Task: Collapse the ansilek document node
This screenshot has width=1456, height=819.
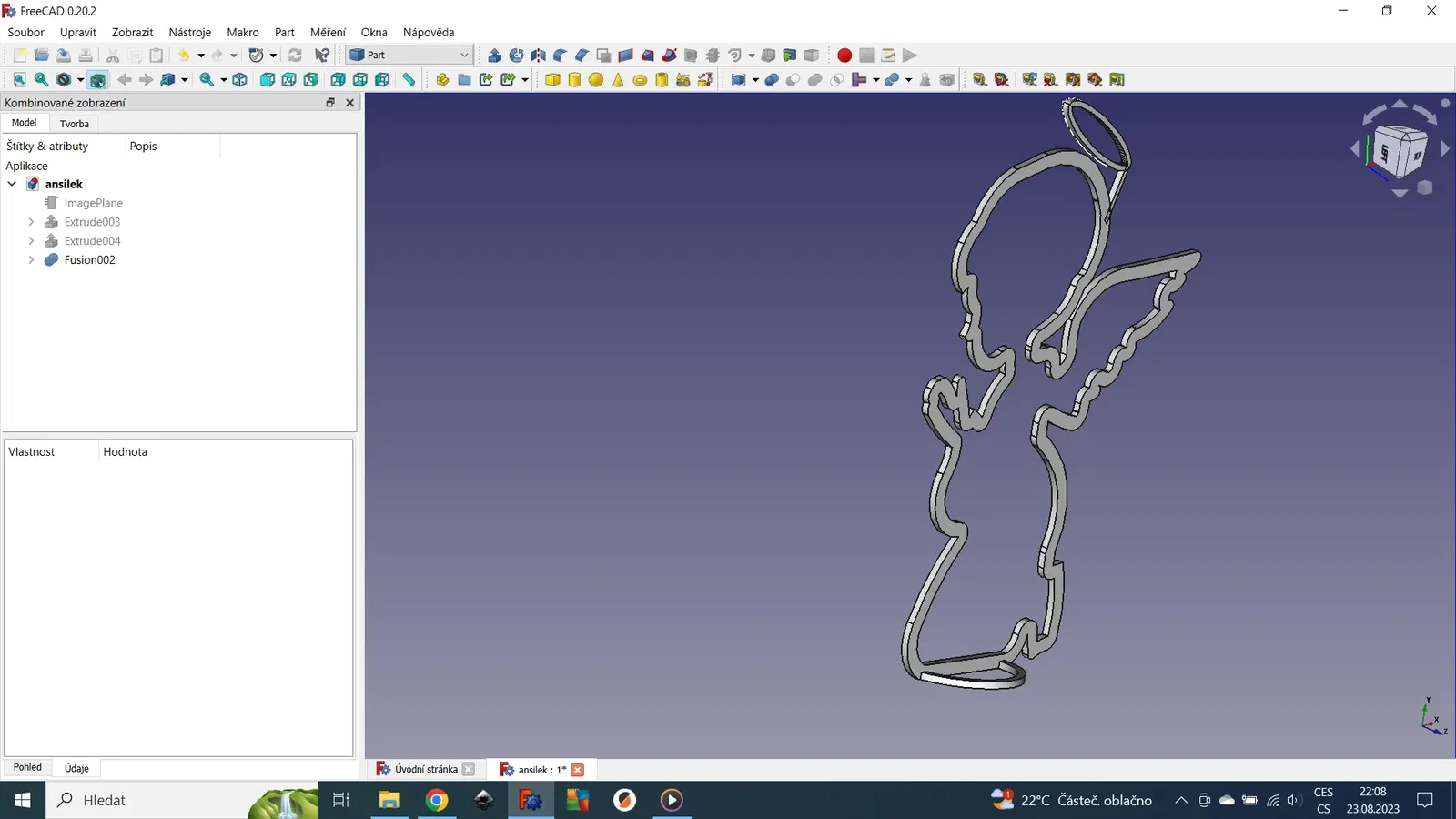Action: (x=12, y=184)
